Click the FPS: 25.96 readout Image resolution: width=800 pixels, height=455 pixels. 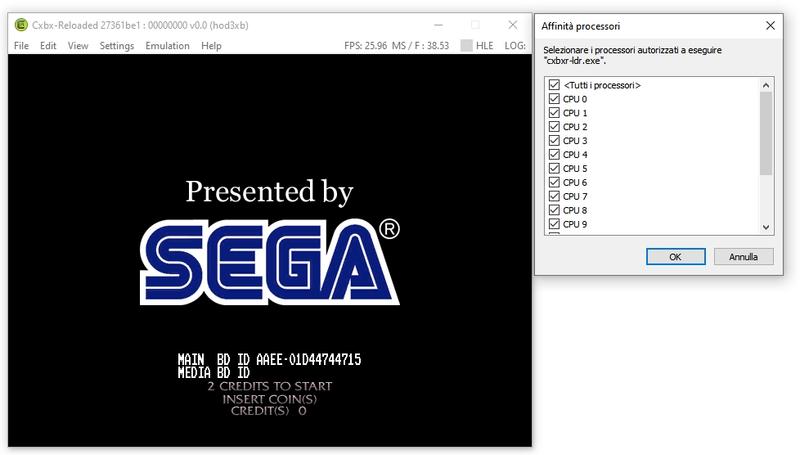365,46
